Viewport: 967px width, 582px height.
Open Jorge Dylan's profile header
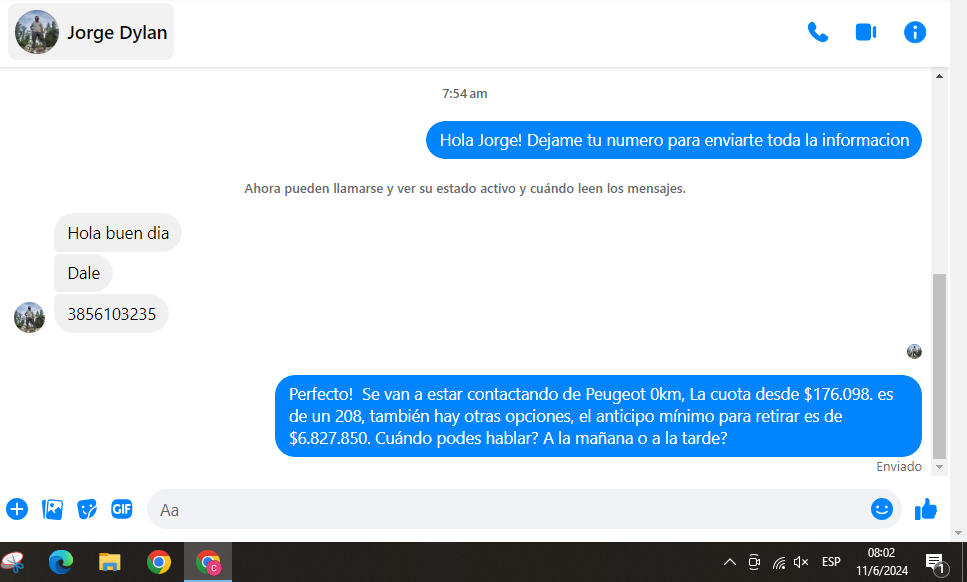click(91, 32)
